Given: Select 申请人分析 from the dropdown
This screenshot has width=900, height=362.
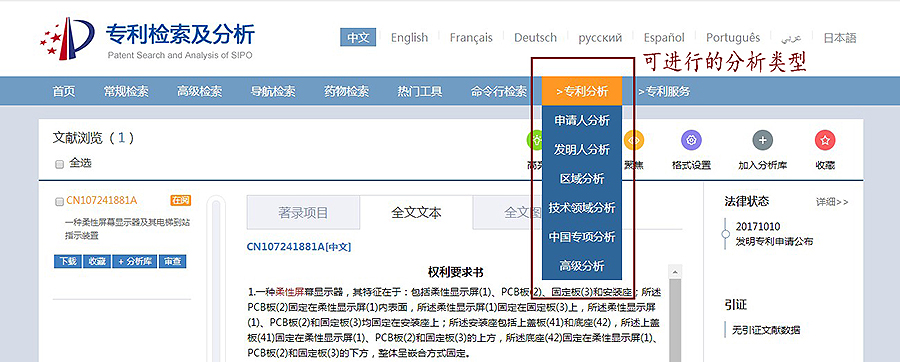Looking at the screenshot, I should click(x=581, y=120).
